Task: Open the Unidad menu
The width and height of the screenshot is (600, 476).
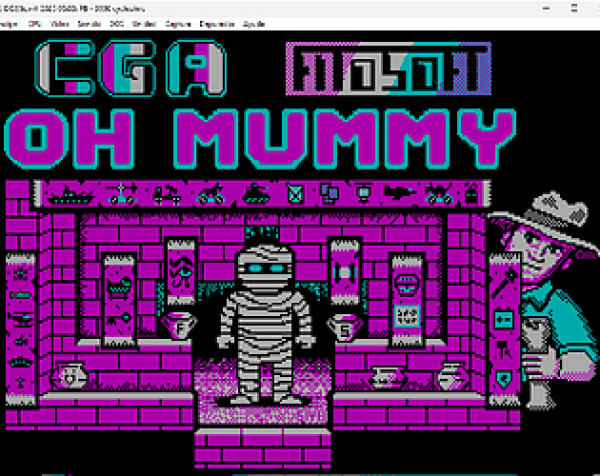Action: [144, 24]
